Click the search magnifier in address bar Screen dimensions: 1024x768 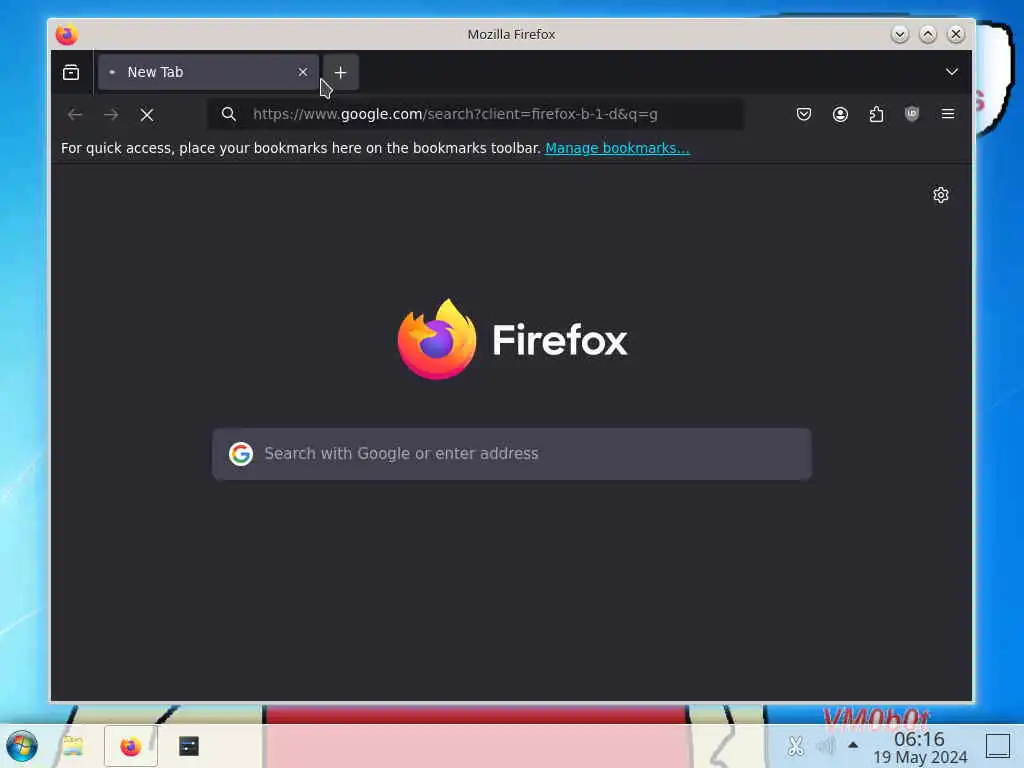tap(228, 114)
